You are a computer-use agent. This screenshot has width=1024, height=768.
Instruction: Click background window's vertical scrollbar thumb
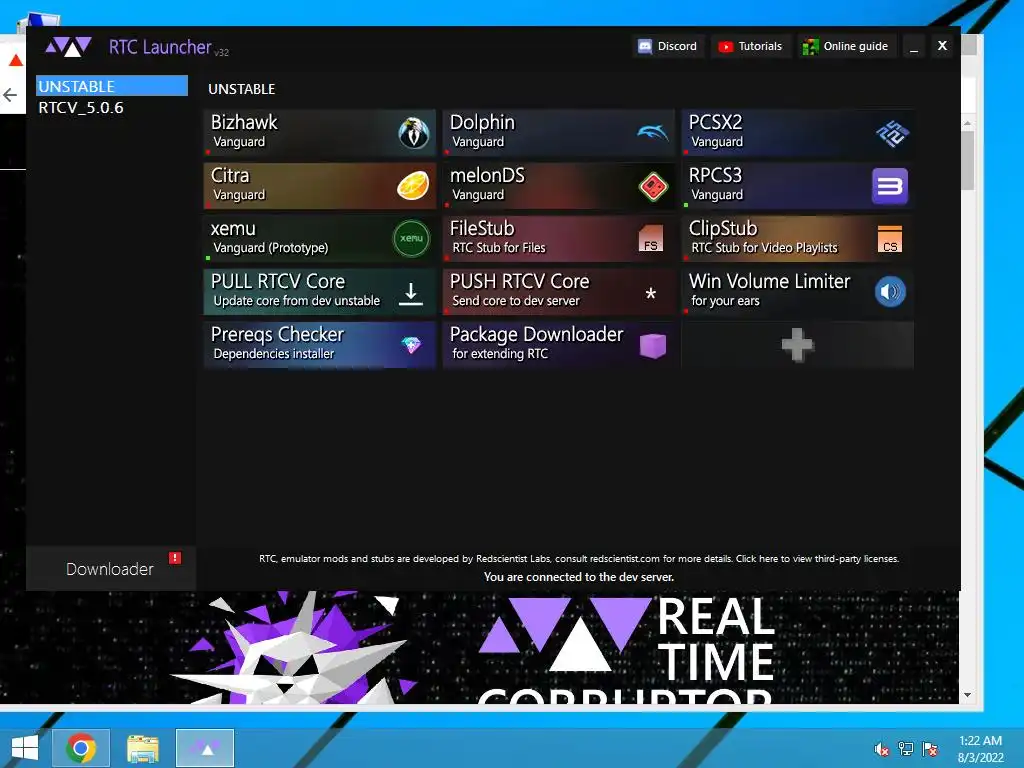[x=967, y=161]
